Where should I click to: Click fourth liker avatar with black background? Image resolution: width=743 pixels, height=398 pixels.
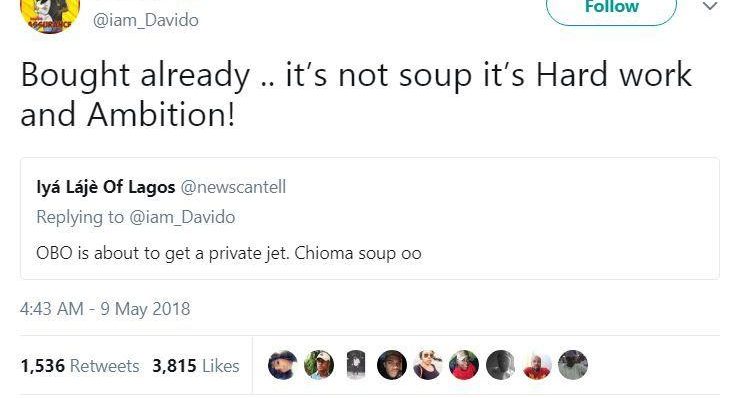click(x=391, y=365)
